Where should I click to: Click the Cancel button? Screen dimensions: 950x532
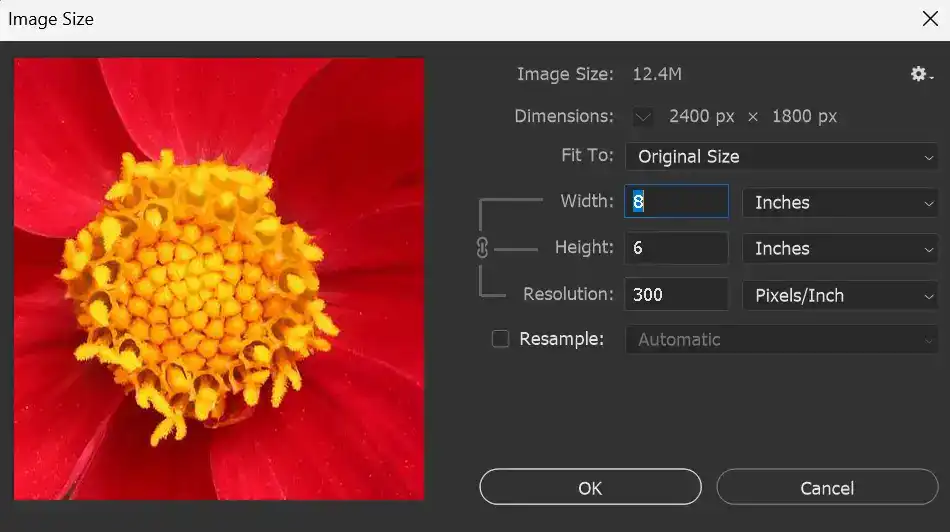pos(827,487)
